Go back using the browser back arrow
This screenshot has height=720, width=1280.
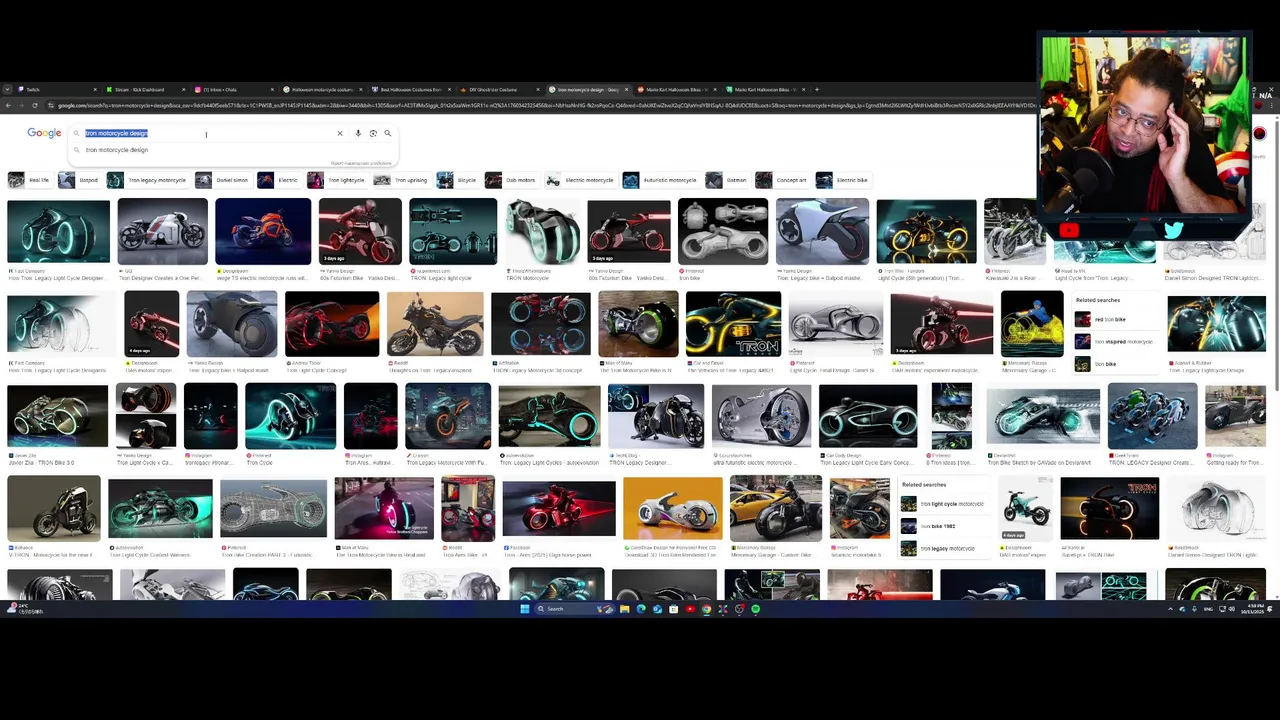(8, 105)
